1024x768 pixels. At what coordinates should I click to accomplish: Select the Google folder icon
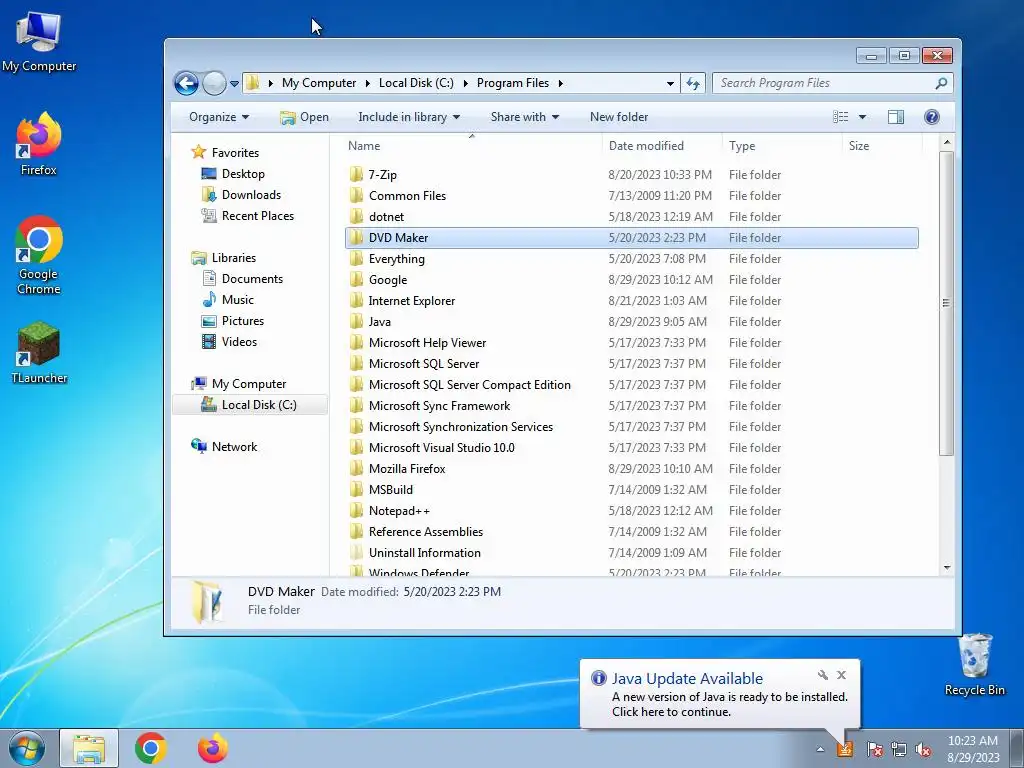pyautogui.click(x=356, y=280)
